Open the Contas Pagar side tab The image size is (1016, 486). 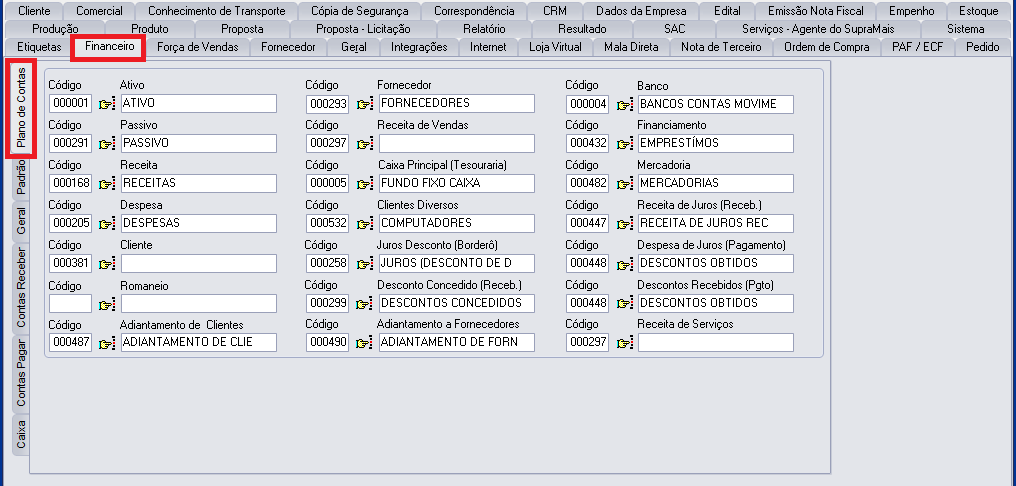click(x=21, y=373)
